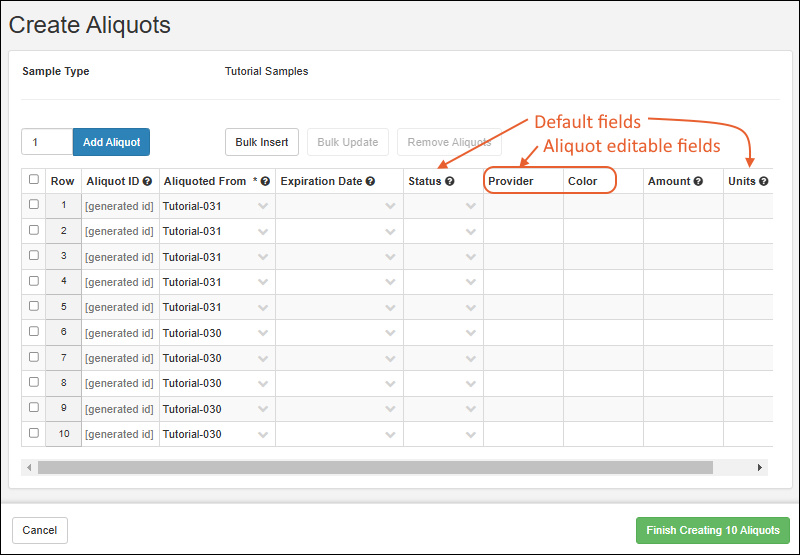This screenshot has height=555, width=800.
Task: Click help icon beside Amount header
Action: (x=698, y=182)
